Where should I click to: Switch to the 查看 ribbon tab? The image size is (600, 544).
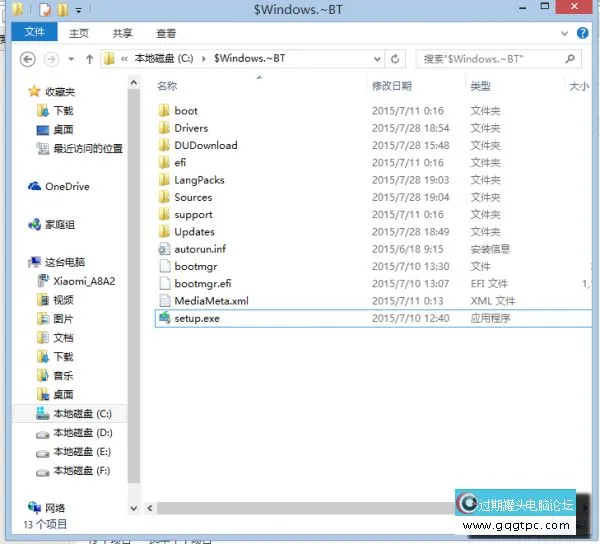166,33
